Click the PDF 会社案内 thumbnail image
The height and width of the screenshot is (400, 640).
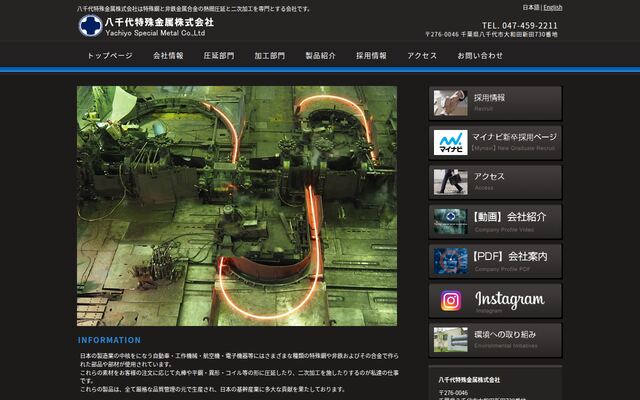click(x=450, y=261)
